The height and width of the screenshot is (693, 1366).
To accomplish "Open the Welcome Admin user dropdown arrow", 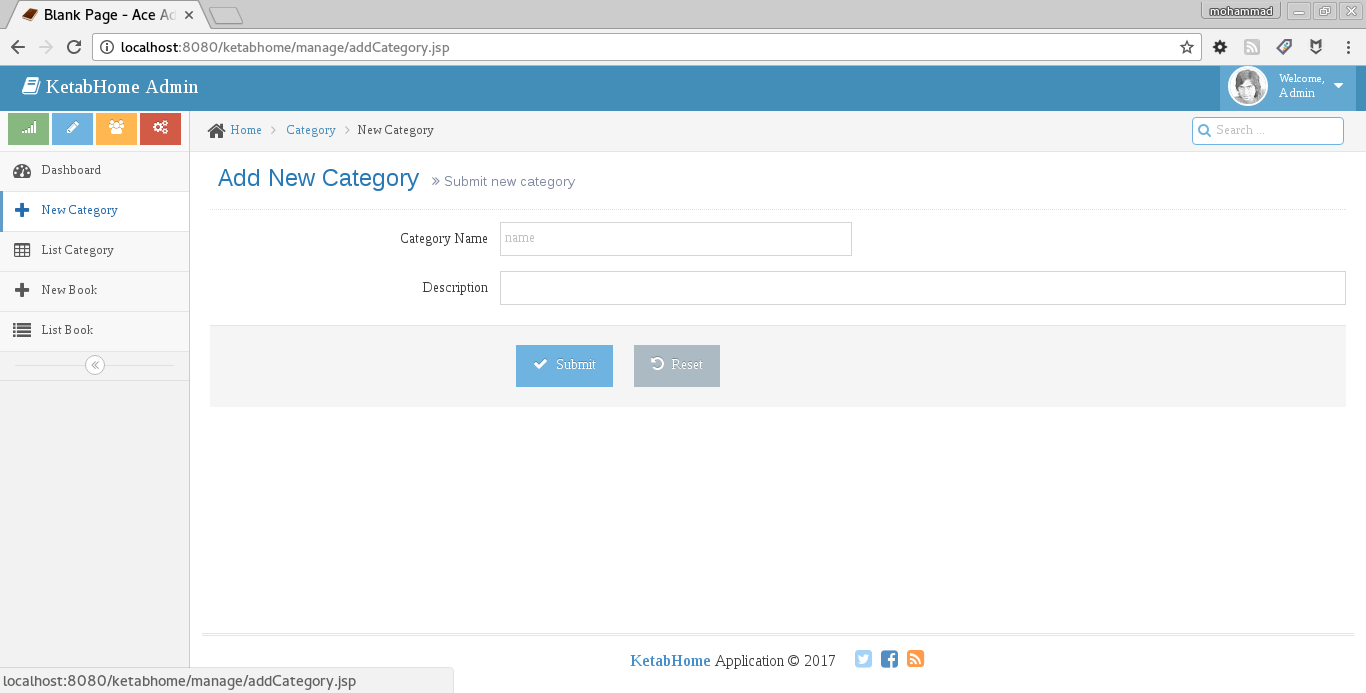I will 1339,86.
